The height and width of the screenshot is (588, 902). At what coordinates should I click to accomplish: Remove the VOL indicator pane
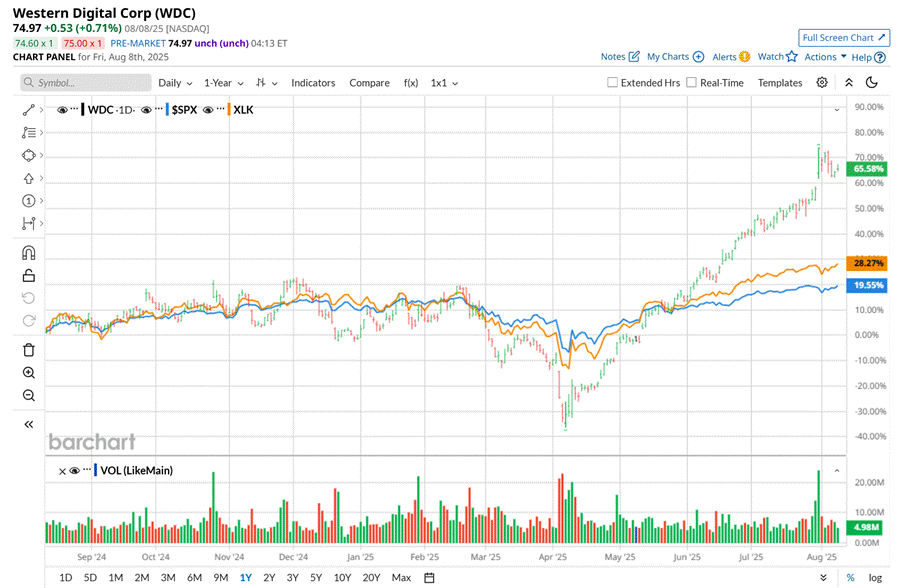(x=62, y=471)
